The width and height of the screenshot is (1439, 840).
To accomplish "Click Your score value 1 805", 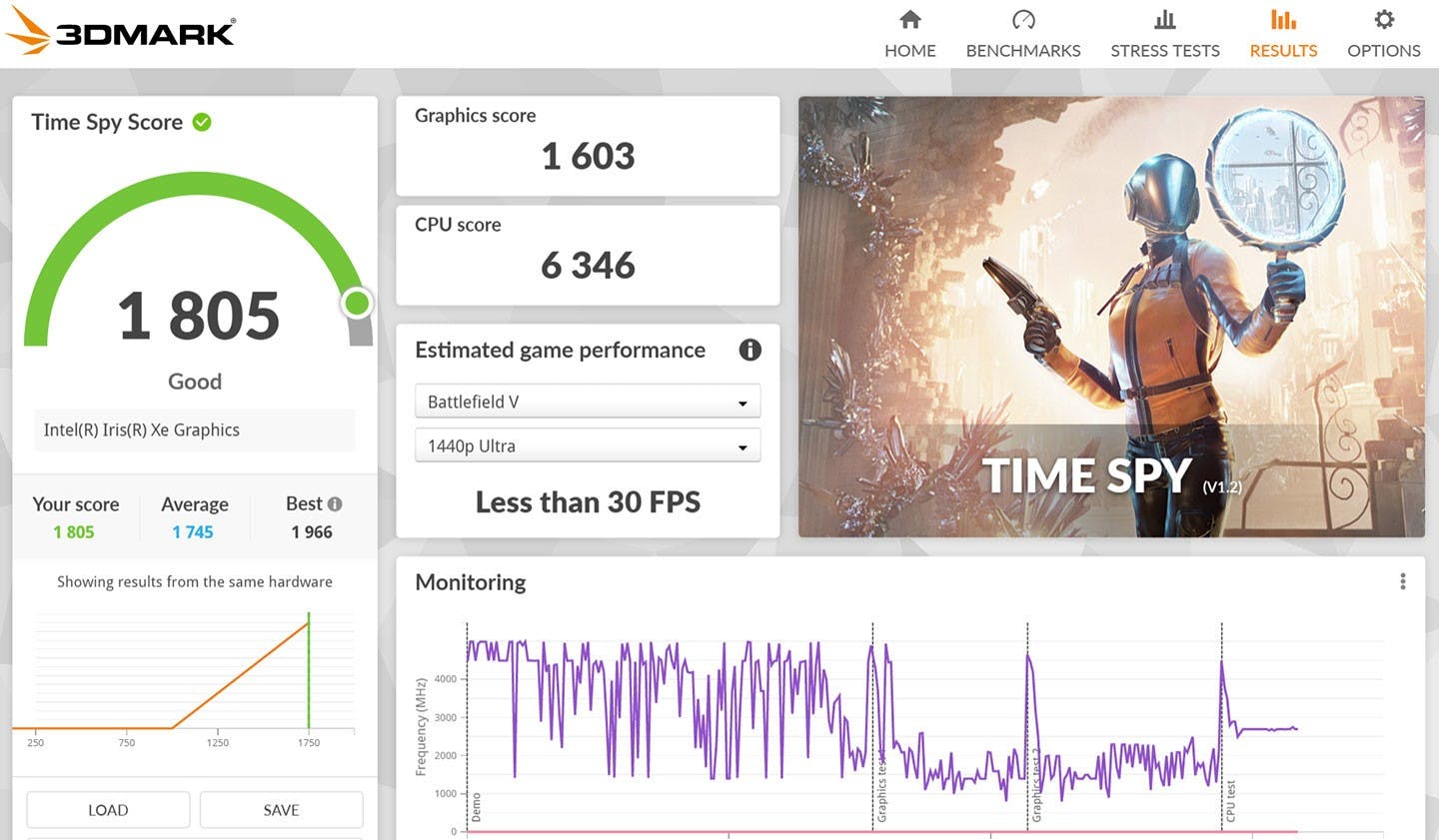I will pos(74,532).
